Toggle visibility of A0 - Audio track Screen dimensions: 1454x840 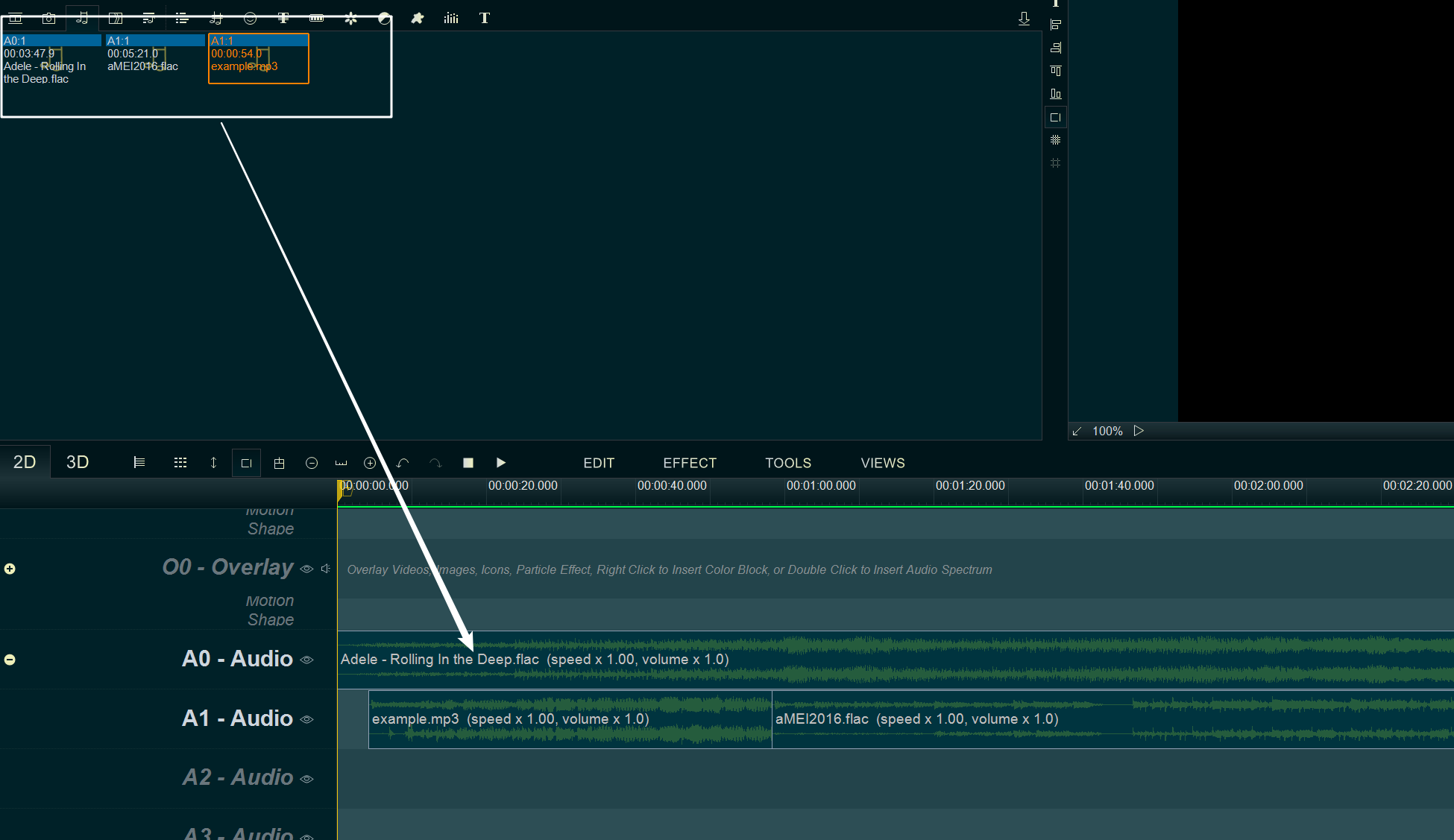[307, 658]
